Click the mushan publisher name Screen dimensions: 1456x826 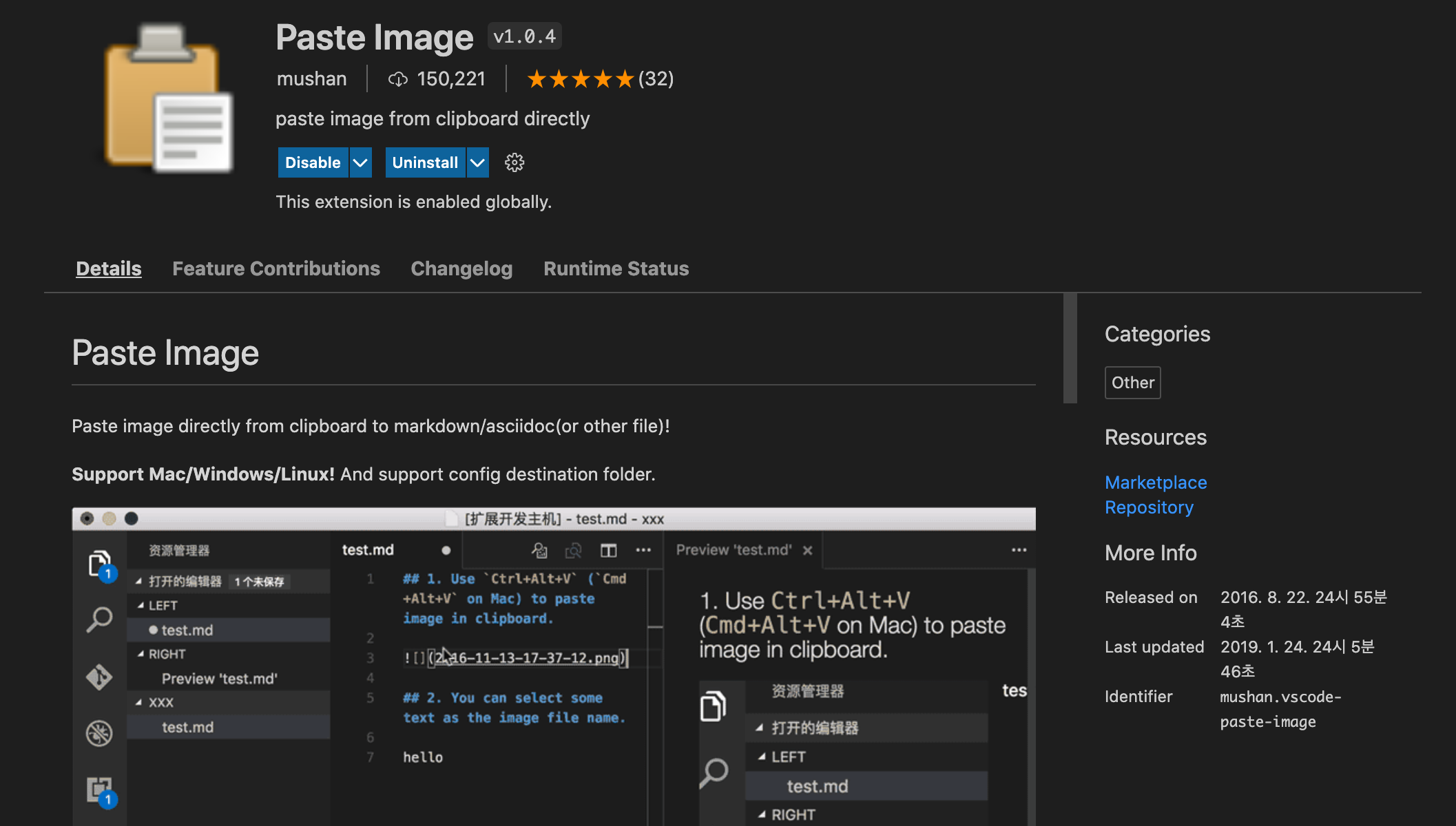coord(311,79)
